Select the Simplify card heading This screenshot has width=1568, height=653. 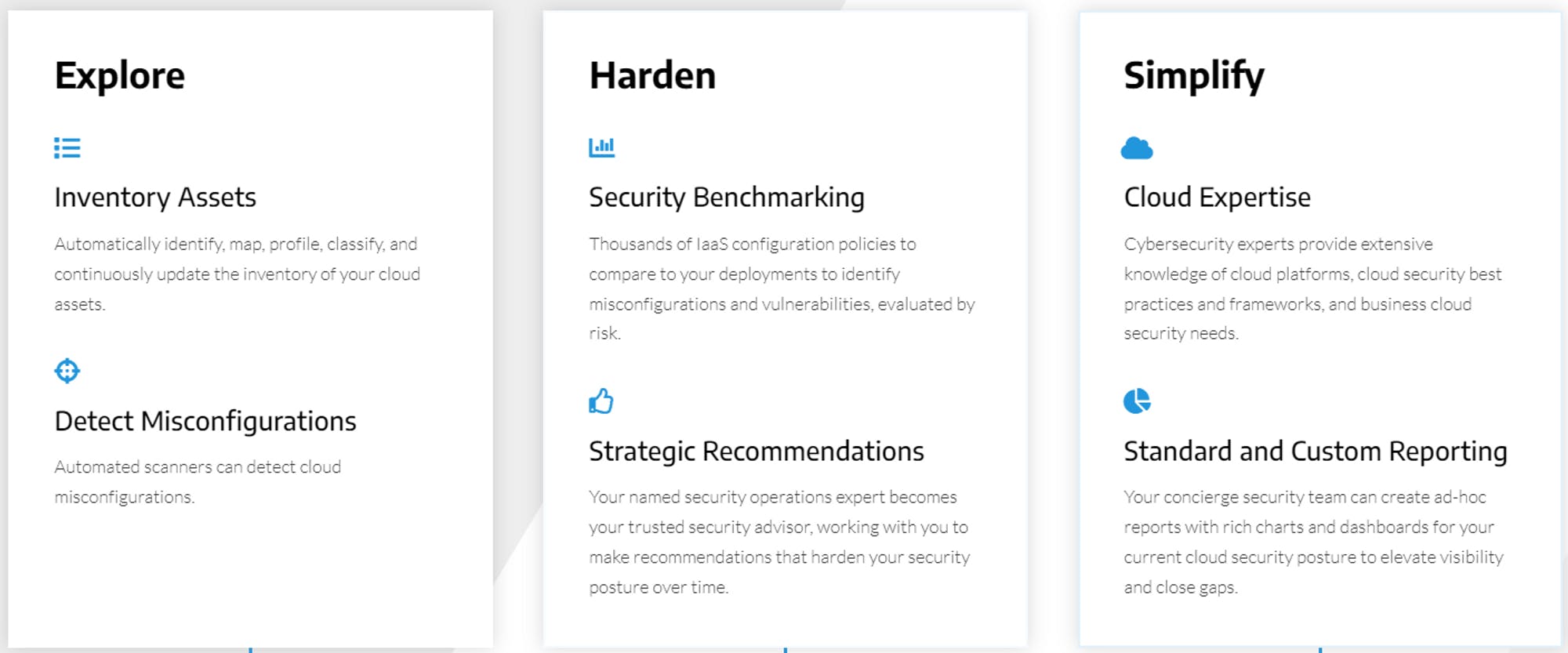[x=1194, y=76]
